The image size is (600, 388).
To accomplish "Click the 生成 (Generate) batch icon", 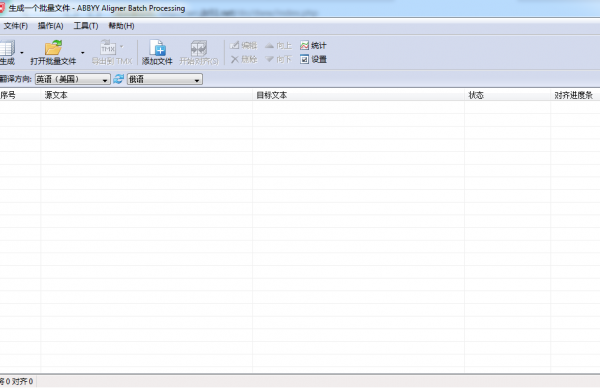I will (x=7, y=48).
